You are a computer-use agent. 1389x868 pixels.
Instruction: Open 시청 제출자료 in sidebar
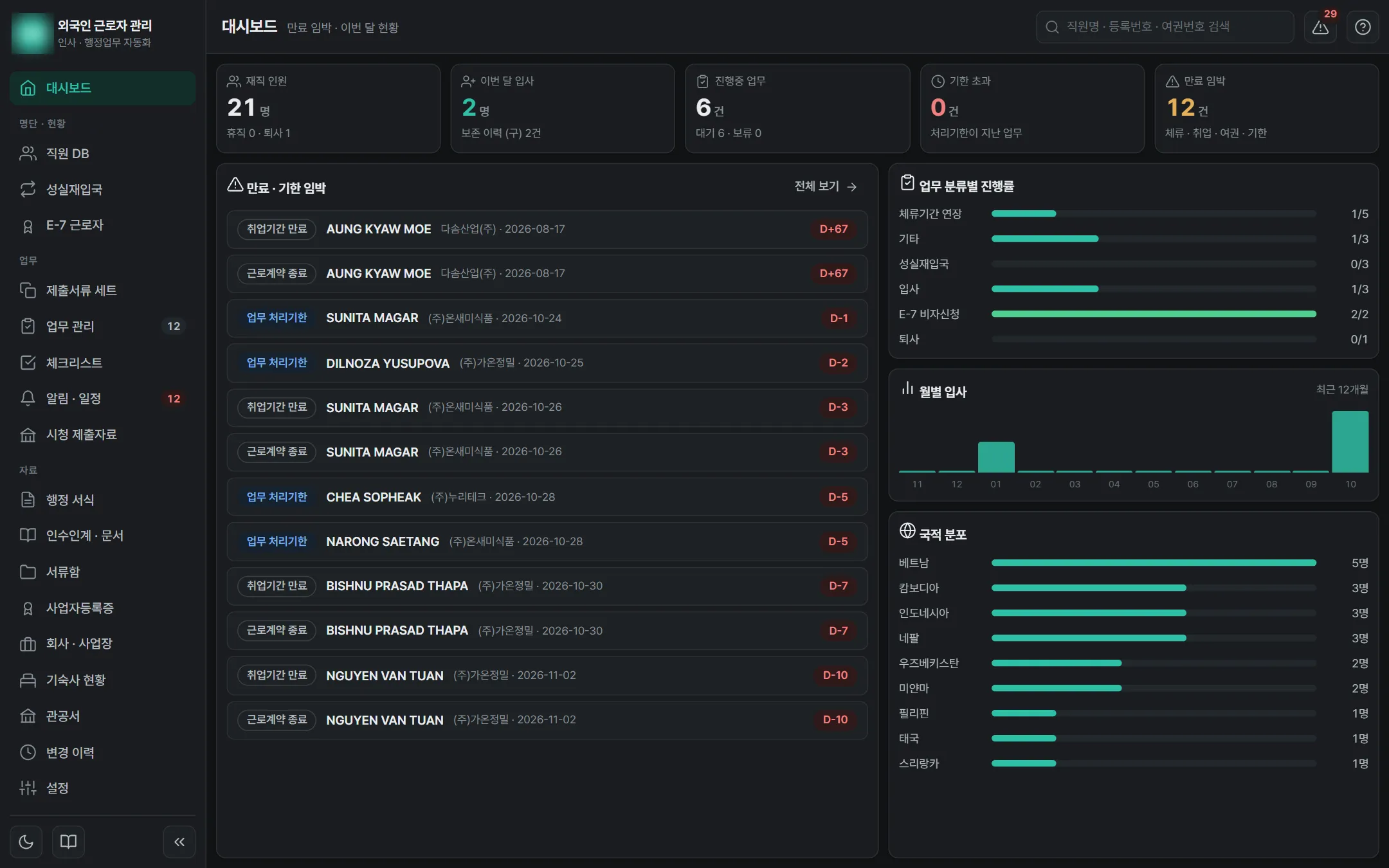tap(103, 435)
